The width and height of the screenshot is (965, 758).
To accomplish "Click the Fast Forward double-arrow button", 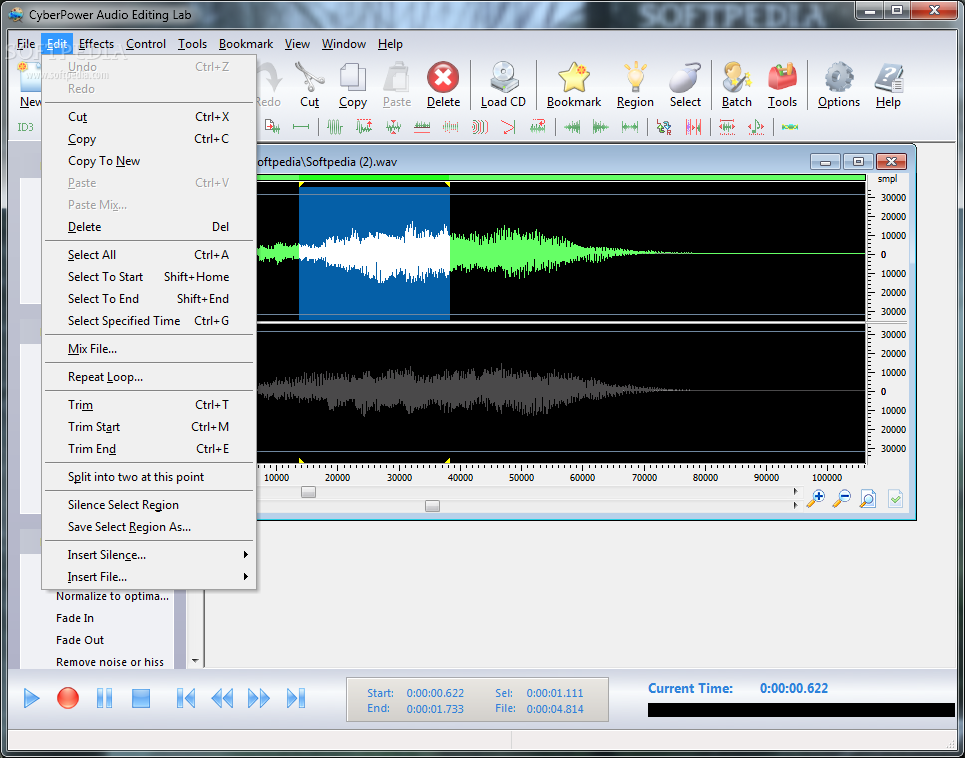I will point(258,698).
